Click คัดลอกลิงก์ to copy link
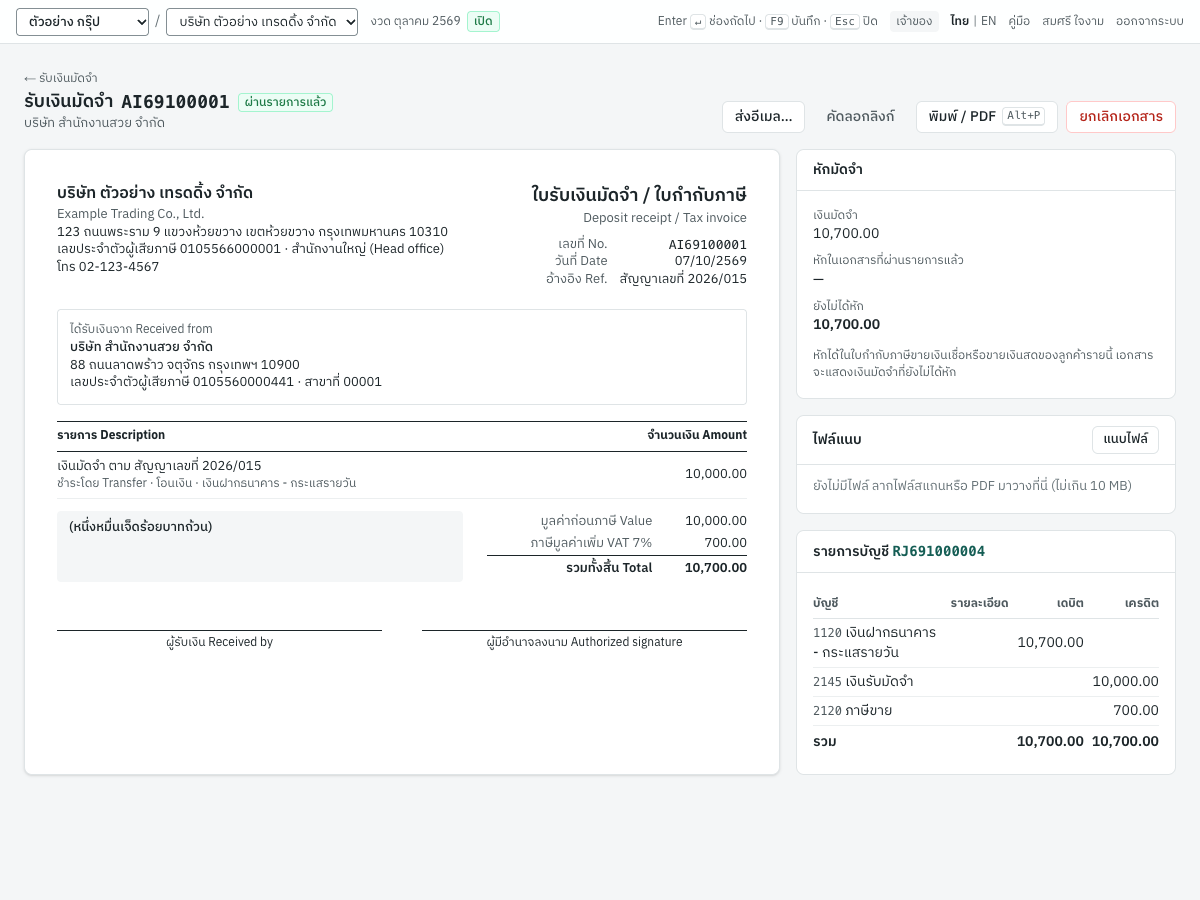The image size is (1200, 900). (x=861, y=117)
